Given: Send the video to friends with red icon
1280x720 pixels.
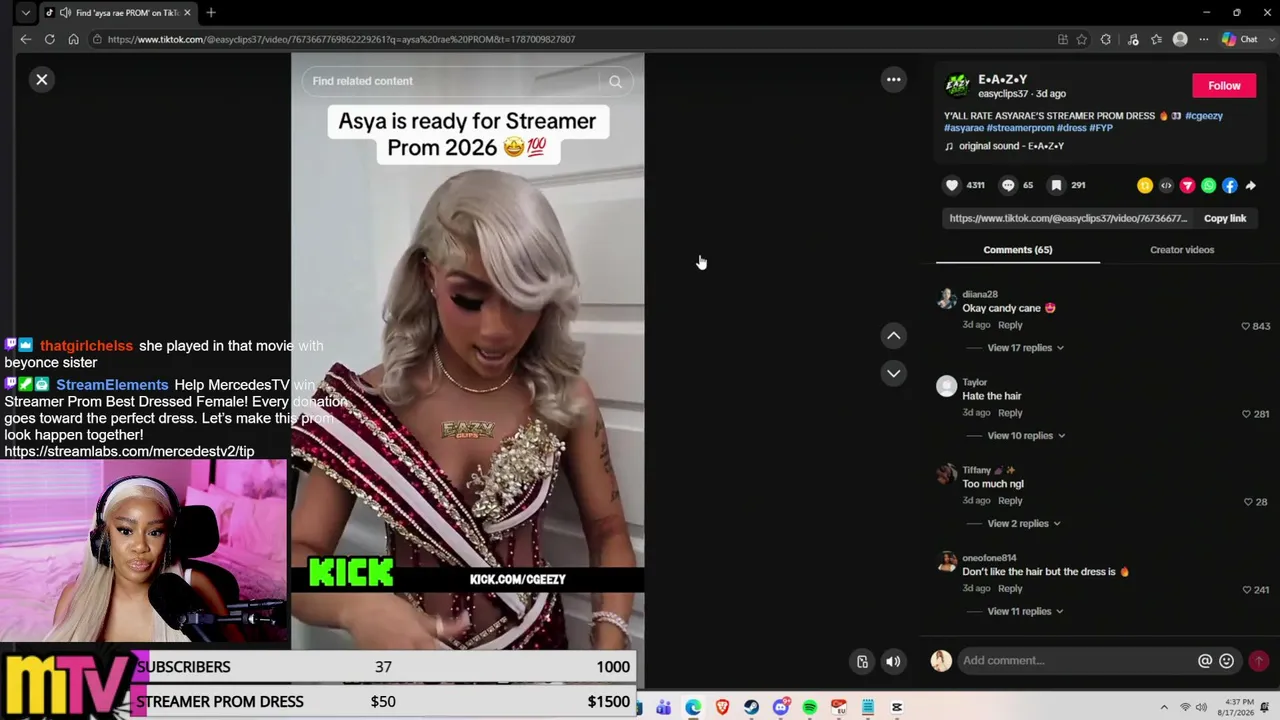Looking at the screenshot, I should point(1187,185).
